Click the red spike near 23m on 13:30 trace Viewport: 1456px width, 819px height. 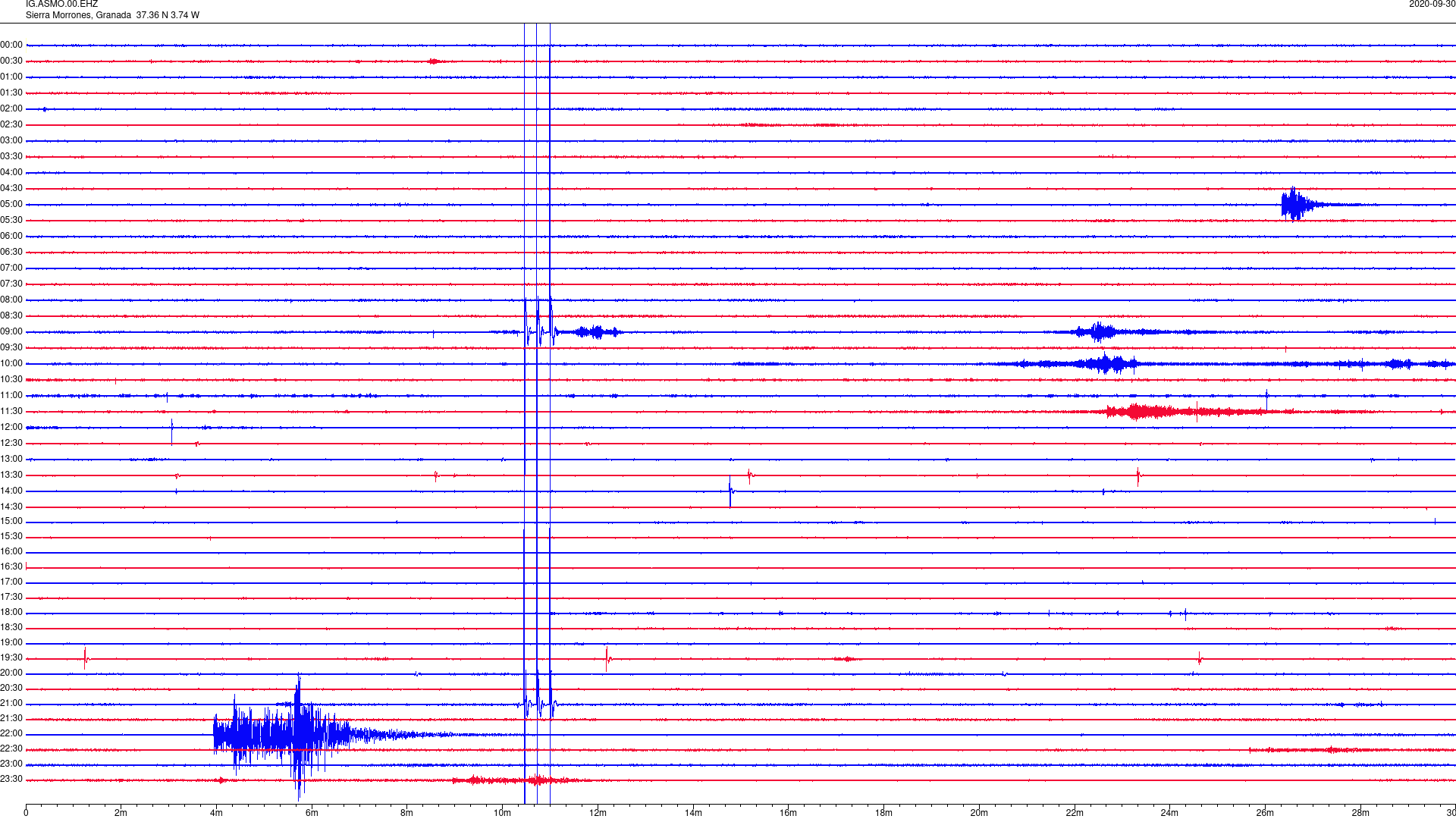pyautogui.click(x=1138, y=476)
